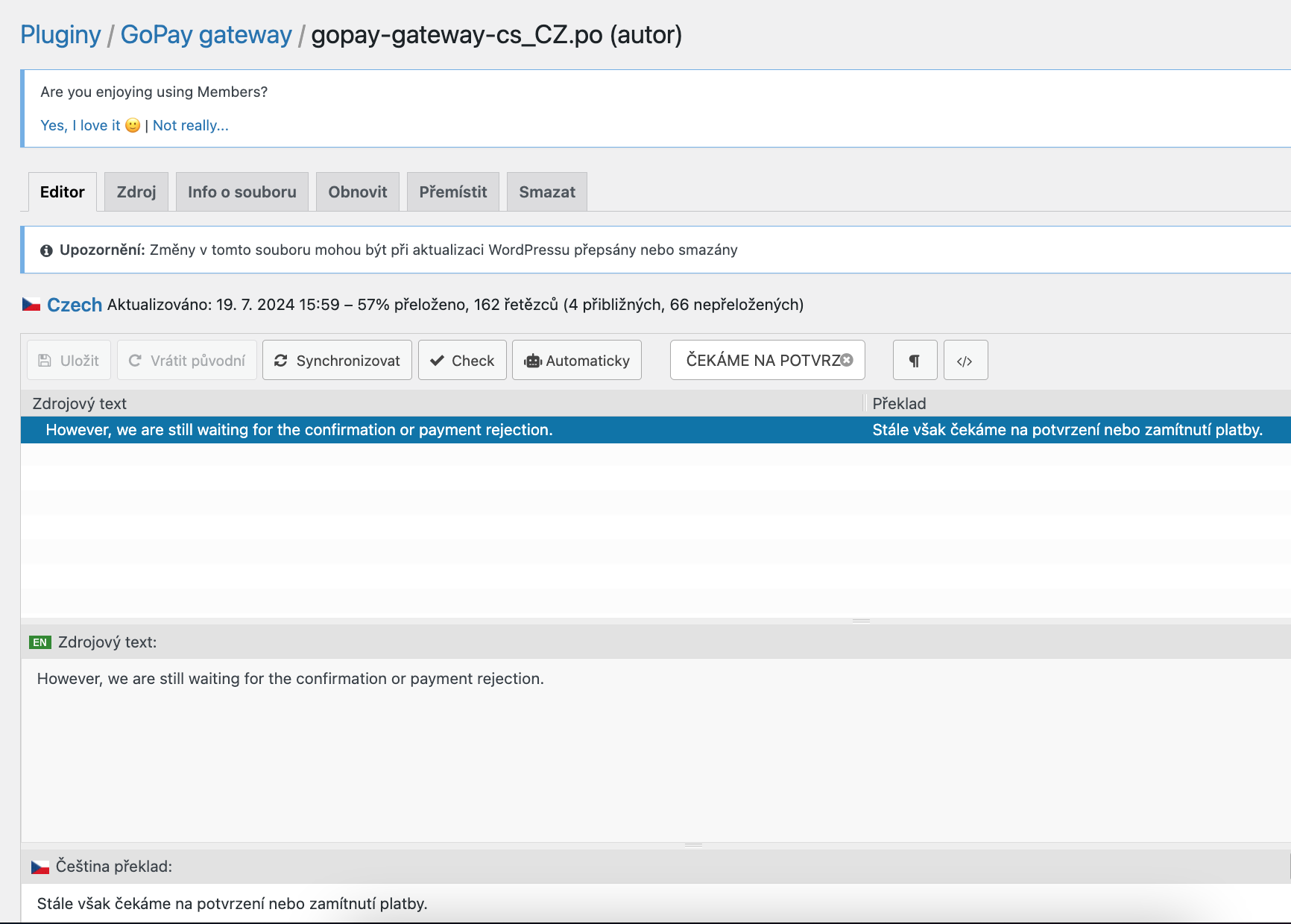Open the GoPay gateway breadcrumb link
The width and height of the screenshot is (1291, 924).
(x=206, y=35)
